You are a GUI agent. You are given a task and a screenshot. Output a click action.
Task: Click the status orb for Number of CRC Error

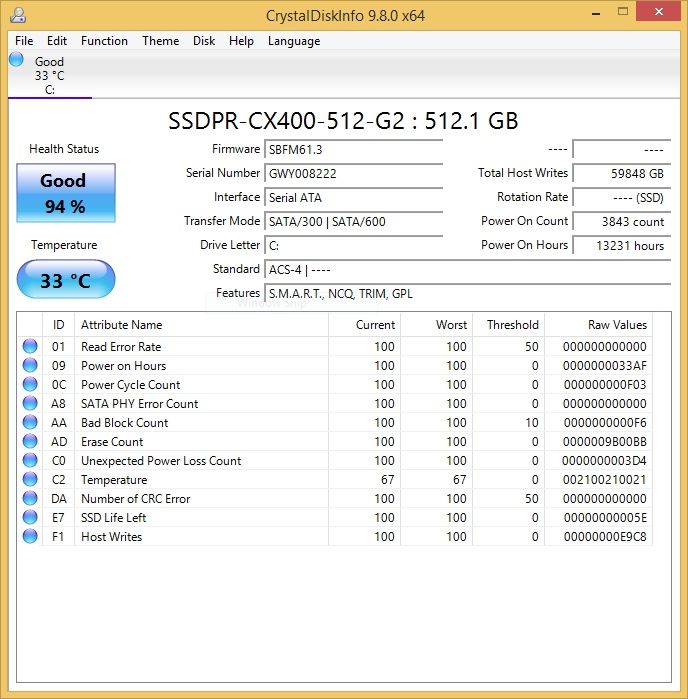(x=30, y=498)
